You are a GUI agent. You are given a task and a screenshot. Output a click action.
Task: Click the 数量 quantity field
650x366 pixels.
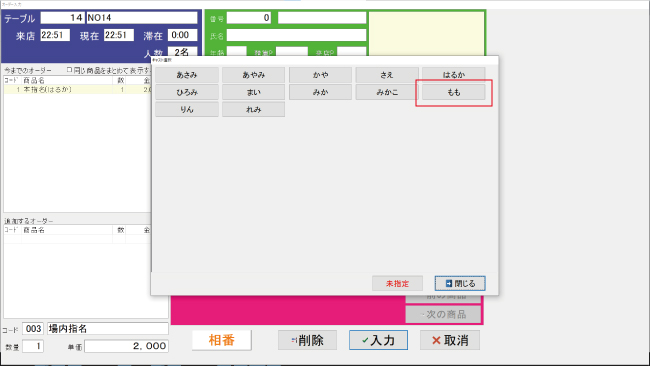point(33,346)
